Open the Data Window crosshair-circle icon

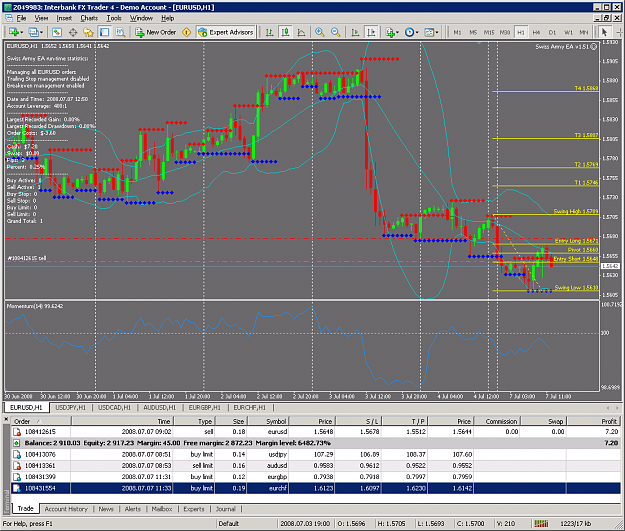73,32
